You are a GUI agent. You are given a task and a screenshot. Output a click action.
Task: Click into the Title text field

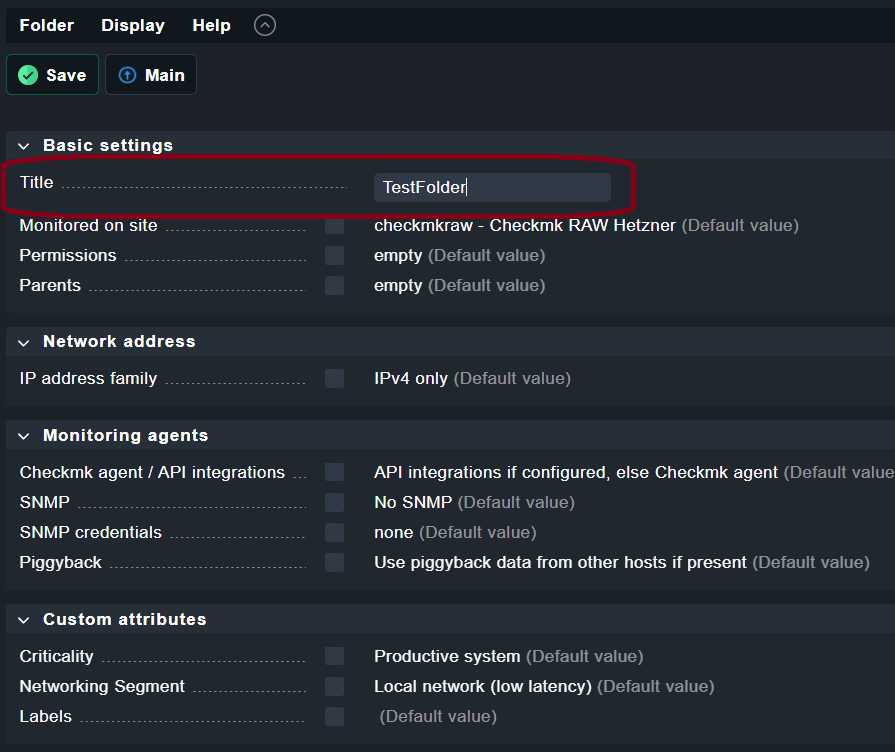(492, 187)
